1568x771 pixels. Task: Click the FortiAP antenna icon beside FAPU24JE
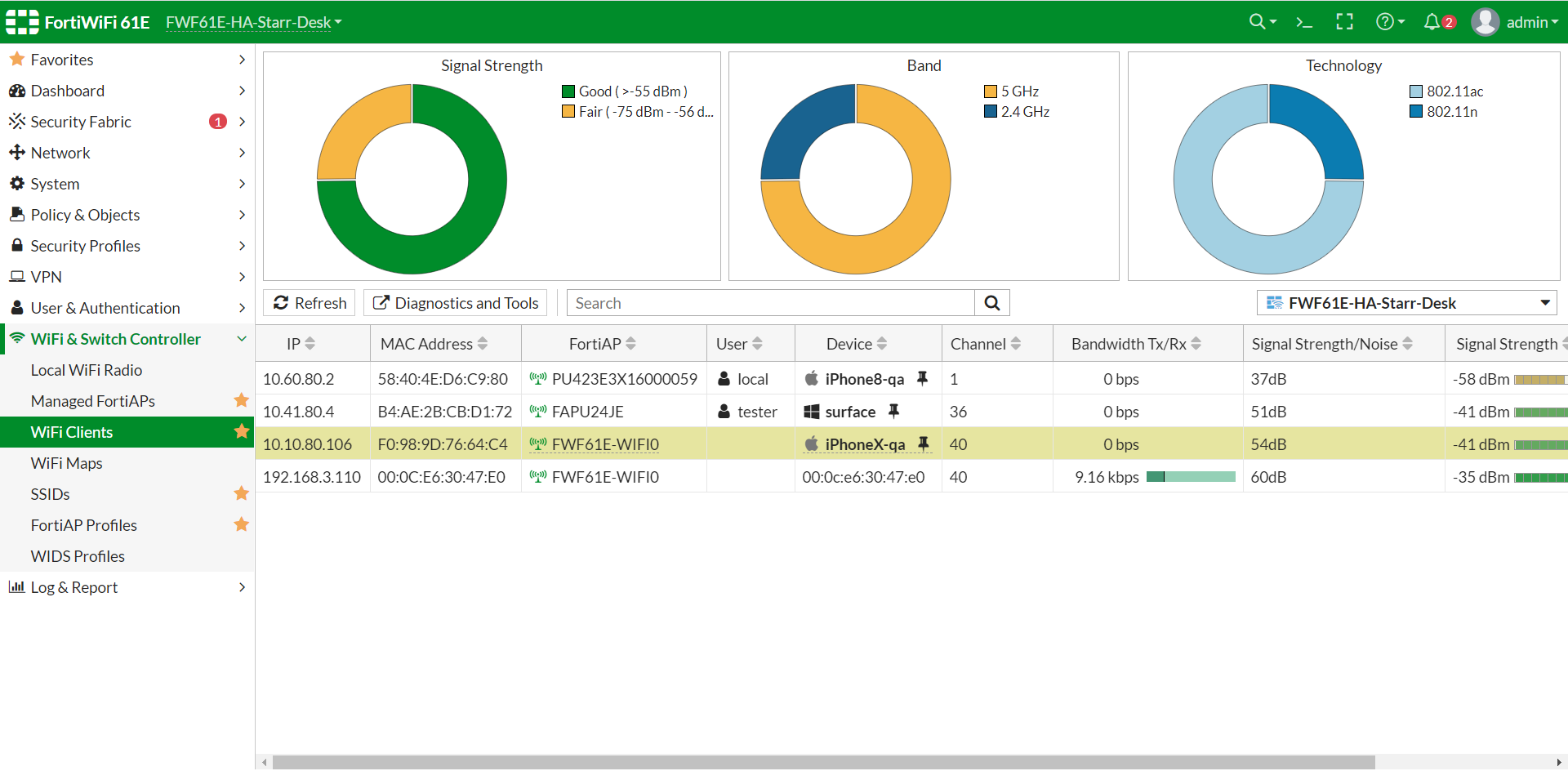(538, 411)
